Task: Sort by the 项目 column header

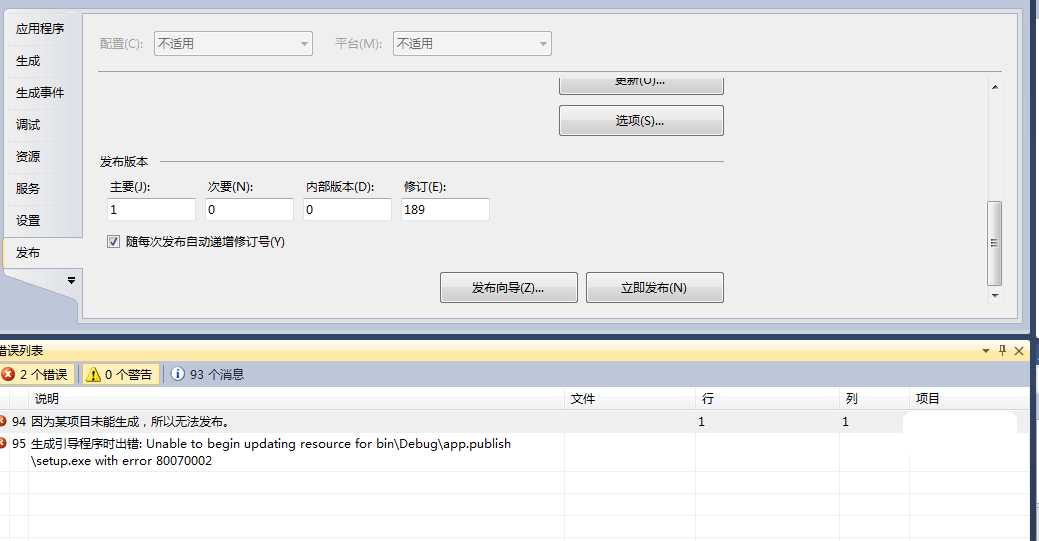Action: point(969,399)
